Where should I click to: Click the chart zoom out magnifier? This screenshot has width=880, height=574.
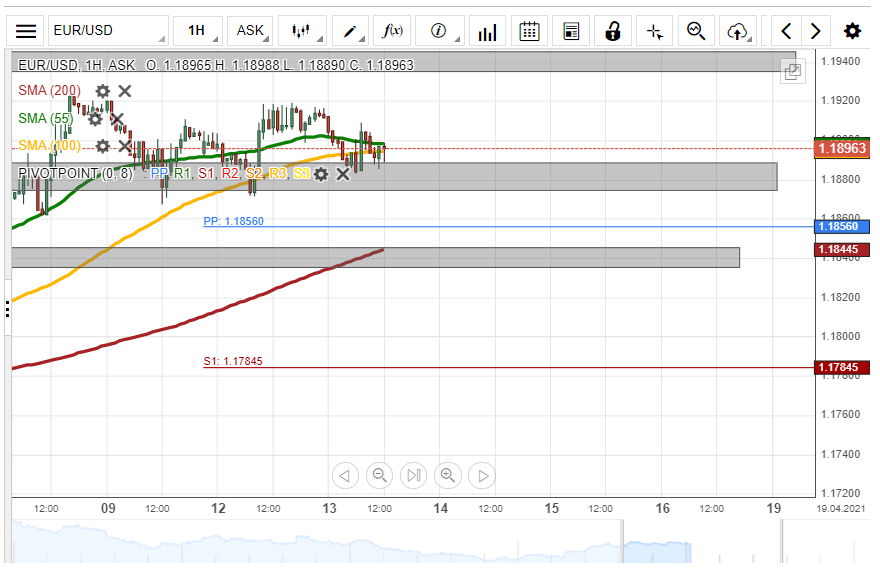point(379,475)
